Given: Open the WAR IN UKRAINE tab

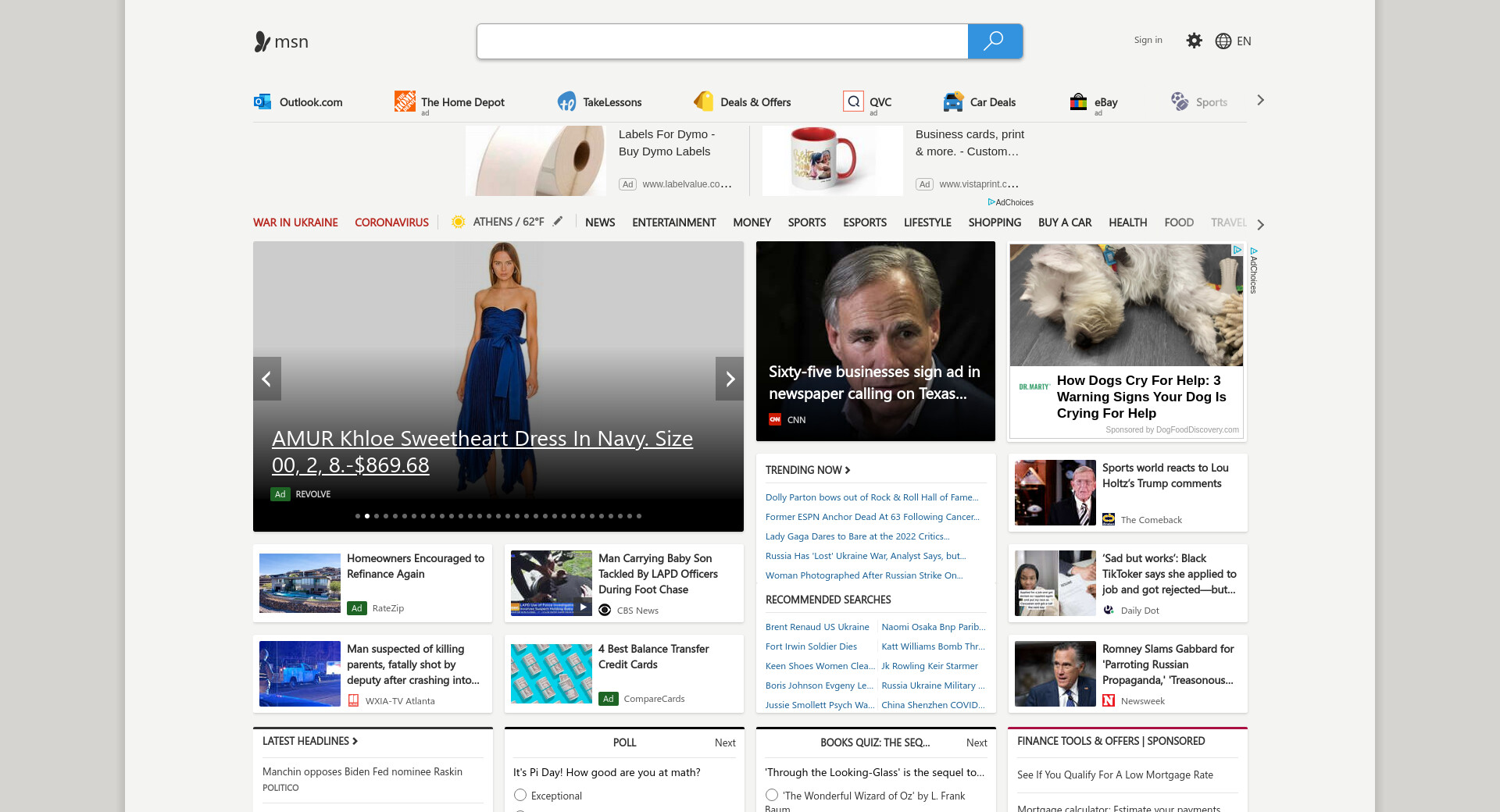Looking at the screenshot, I should pyautogui.click(x=295, y=223).
